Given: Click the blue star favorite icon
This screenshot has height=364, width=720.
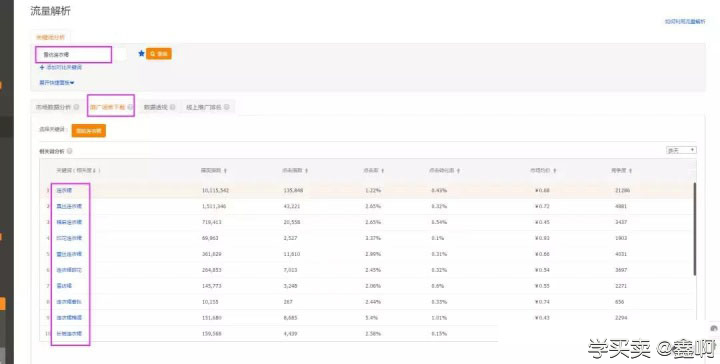Looking at the screenshot, I should [x=141, y=54].
